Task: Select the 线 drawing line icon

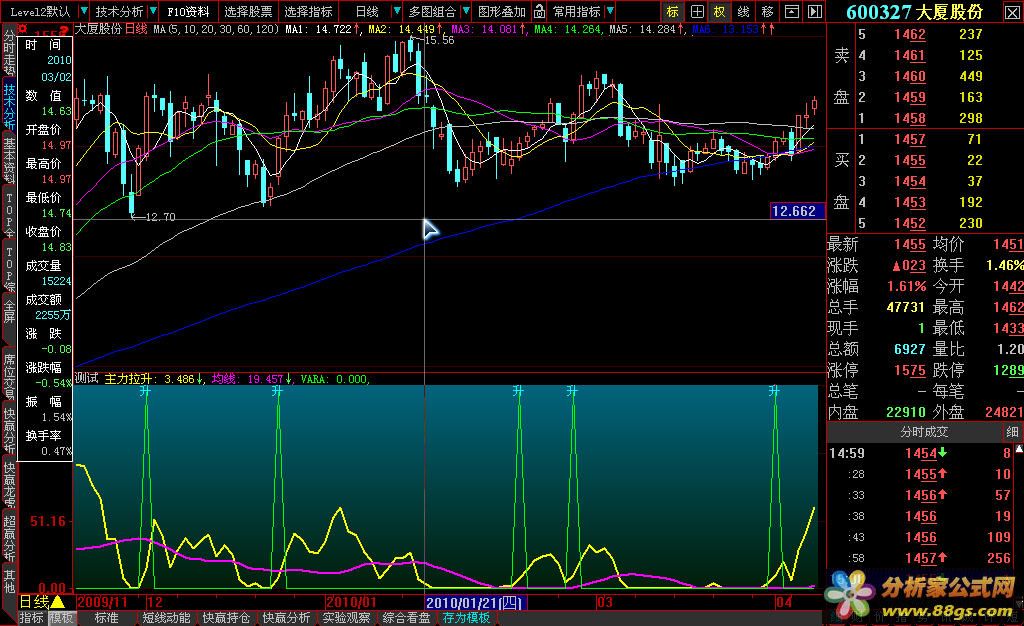Action: (x=743, y=11)
